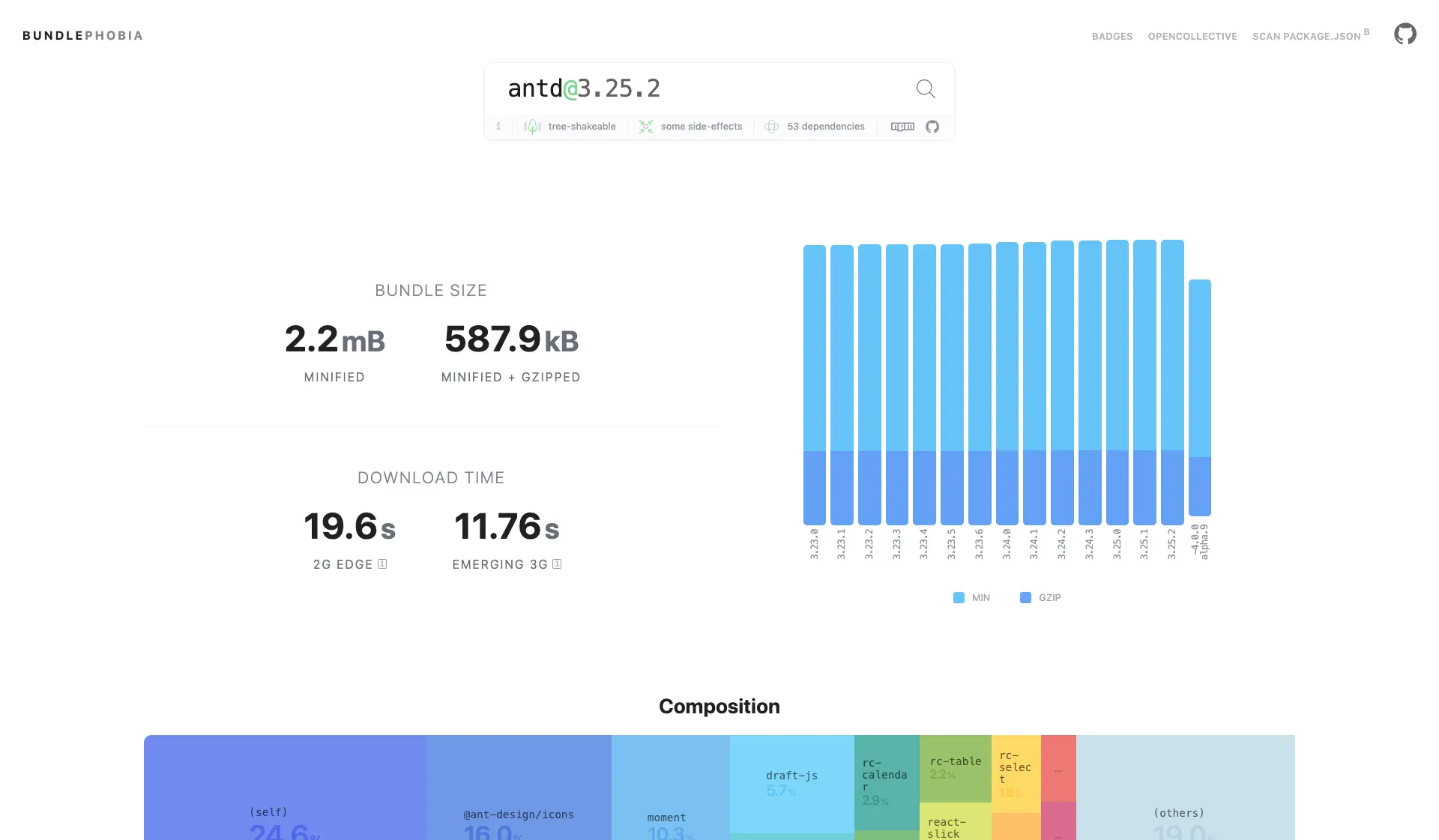Open the OPENCOLLECTIVE menu link
Image resolution: width=1439 pixels, height=840 pixels.
pos(1192,37)
